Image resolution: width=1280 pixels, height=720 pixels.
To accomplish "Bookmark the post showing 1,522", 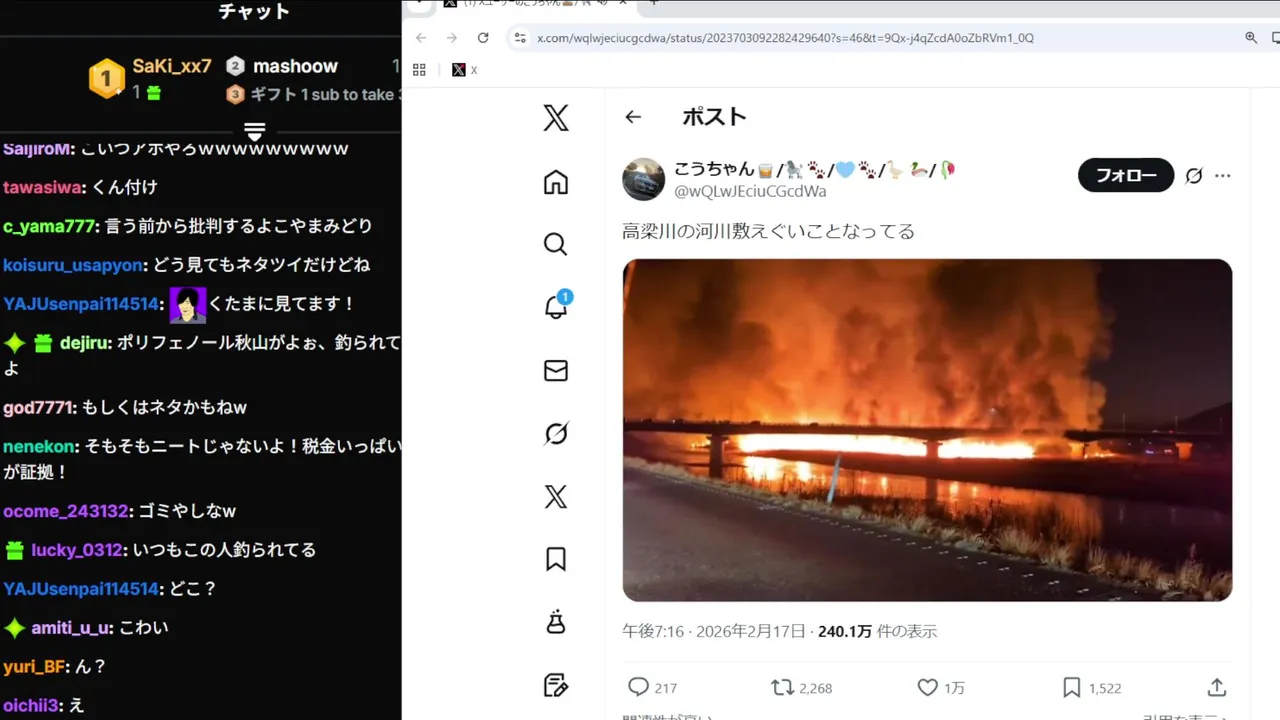I will [1092, 687].
